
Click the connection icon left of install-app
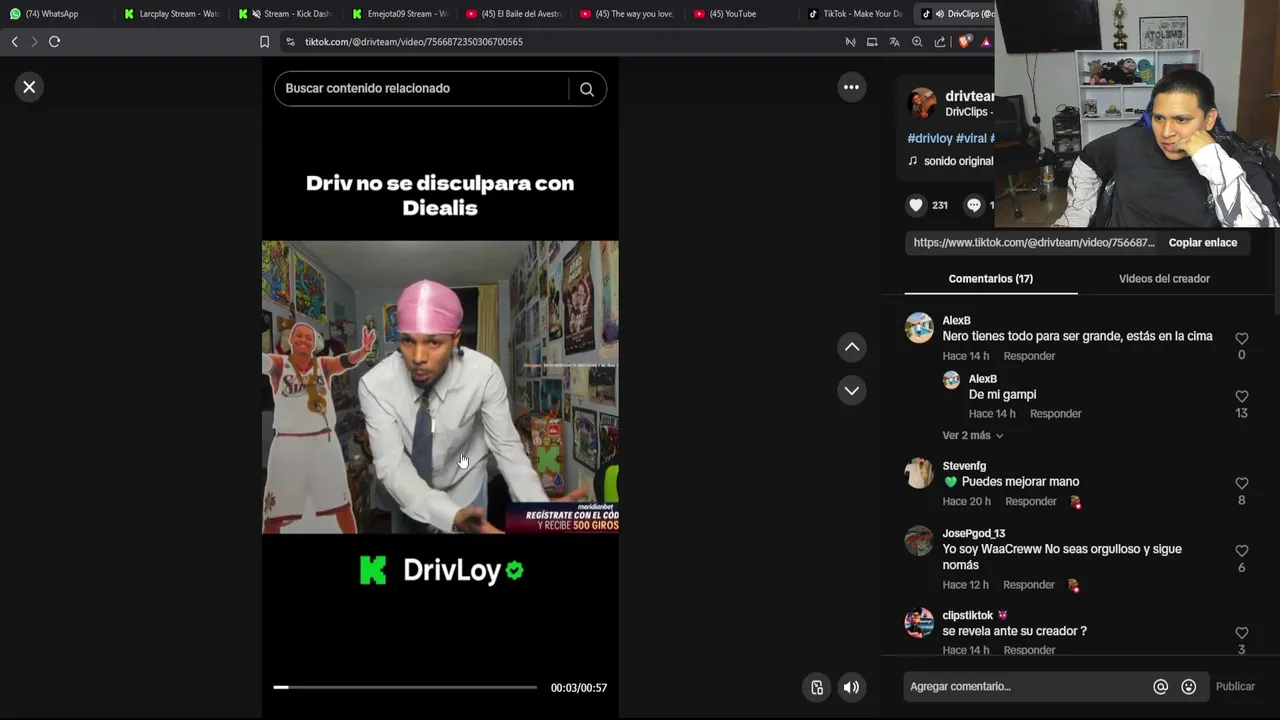tap(850, 42)
